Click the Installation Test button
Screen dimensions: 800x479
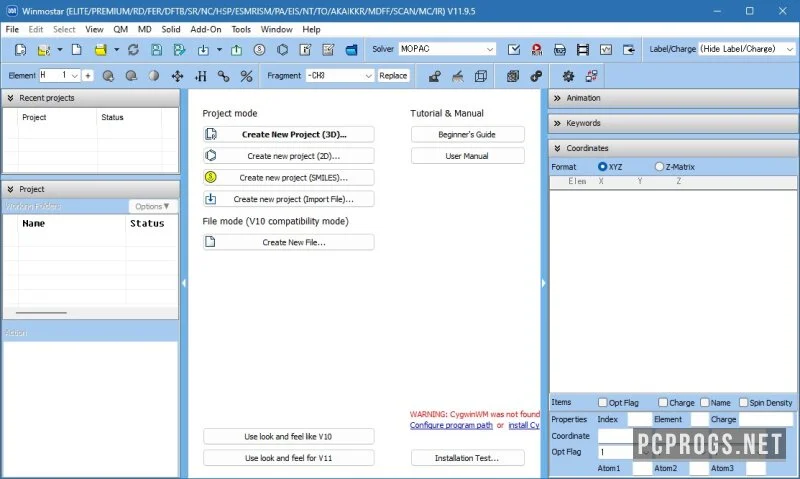[x=467, y=458]
